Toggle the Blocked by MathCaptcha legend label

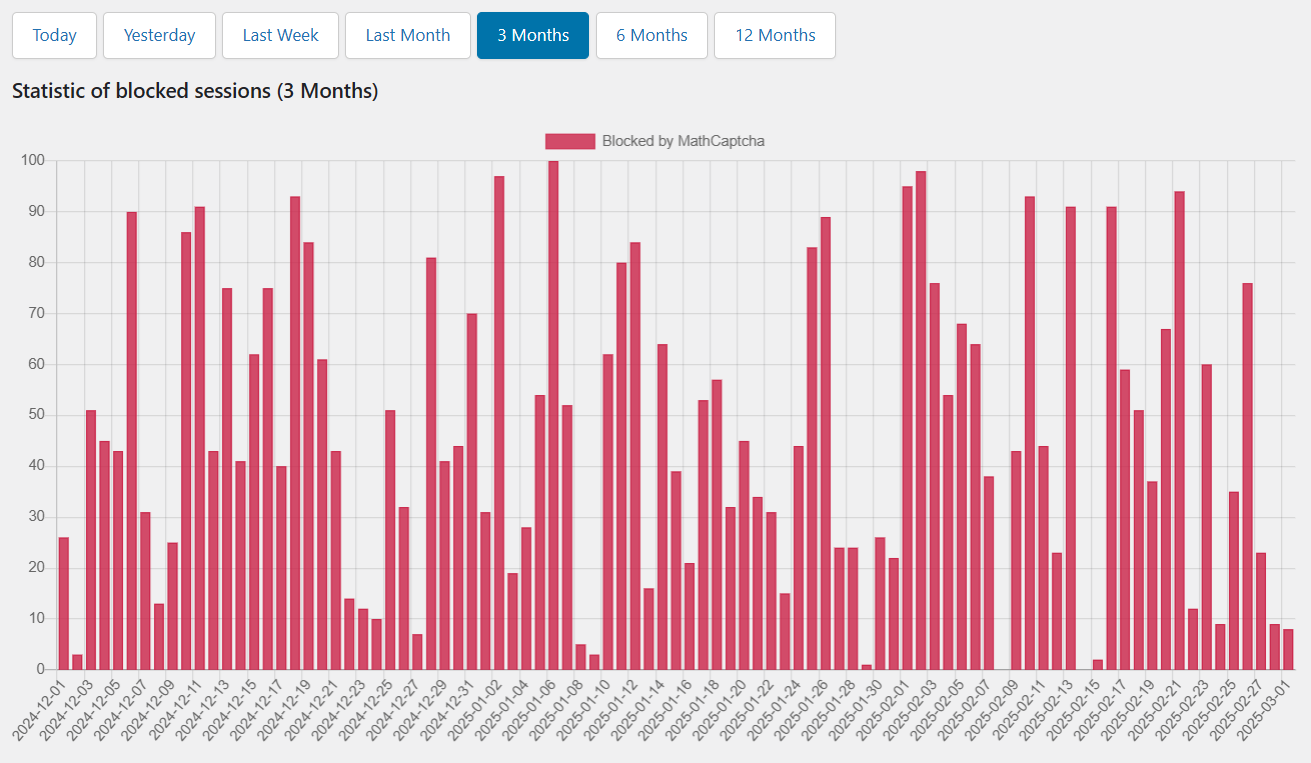click(683, 141)
